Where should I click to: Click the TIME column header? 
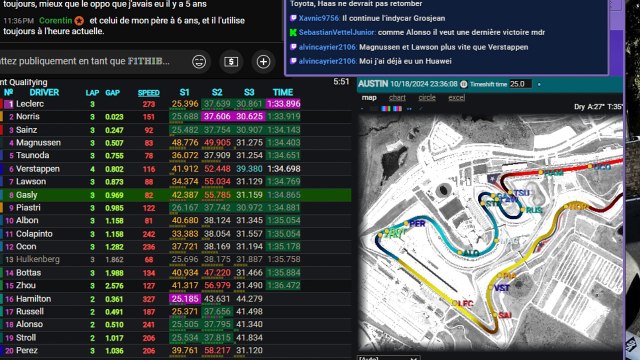[283, 92]
